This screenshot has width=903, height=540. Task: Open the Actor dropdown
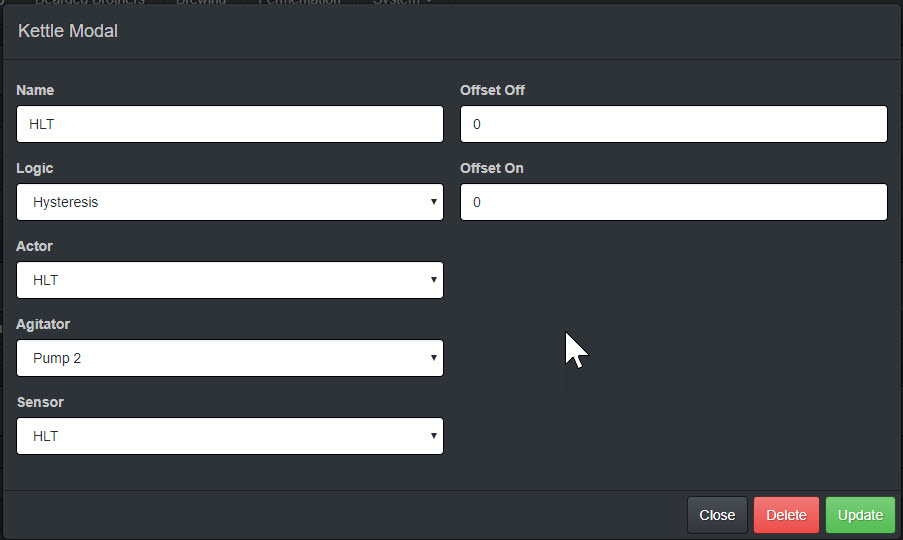230,280
